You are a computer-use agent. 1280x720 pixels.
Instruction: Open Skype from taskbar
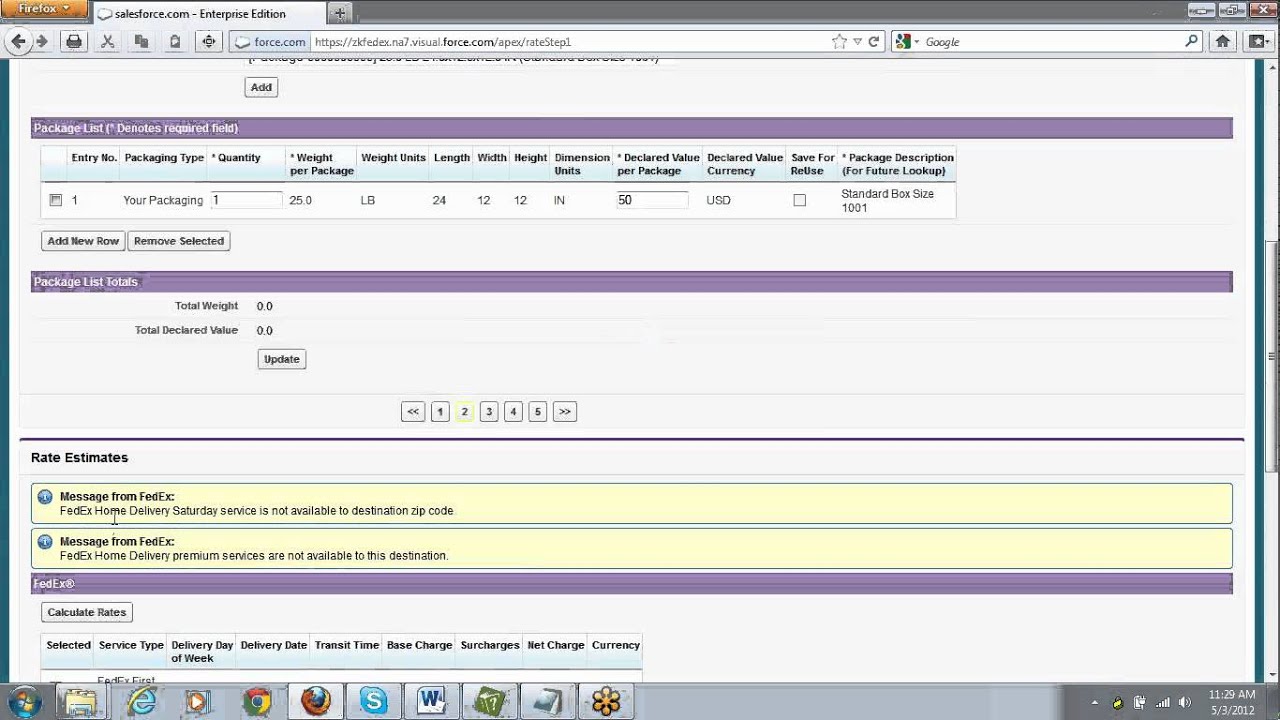374,702
